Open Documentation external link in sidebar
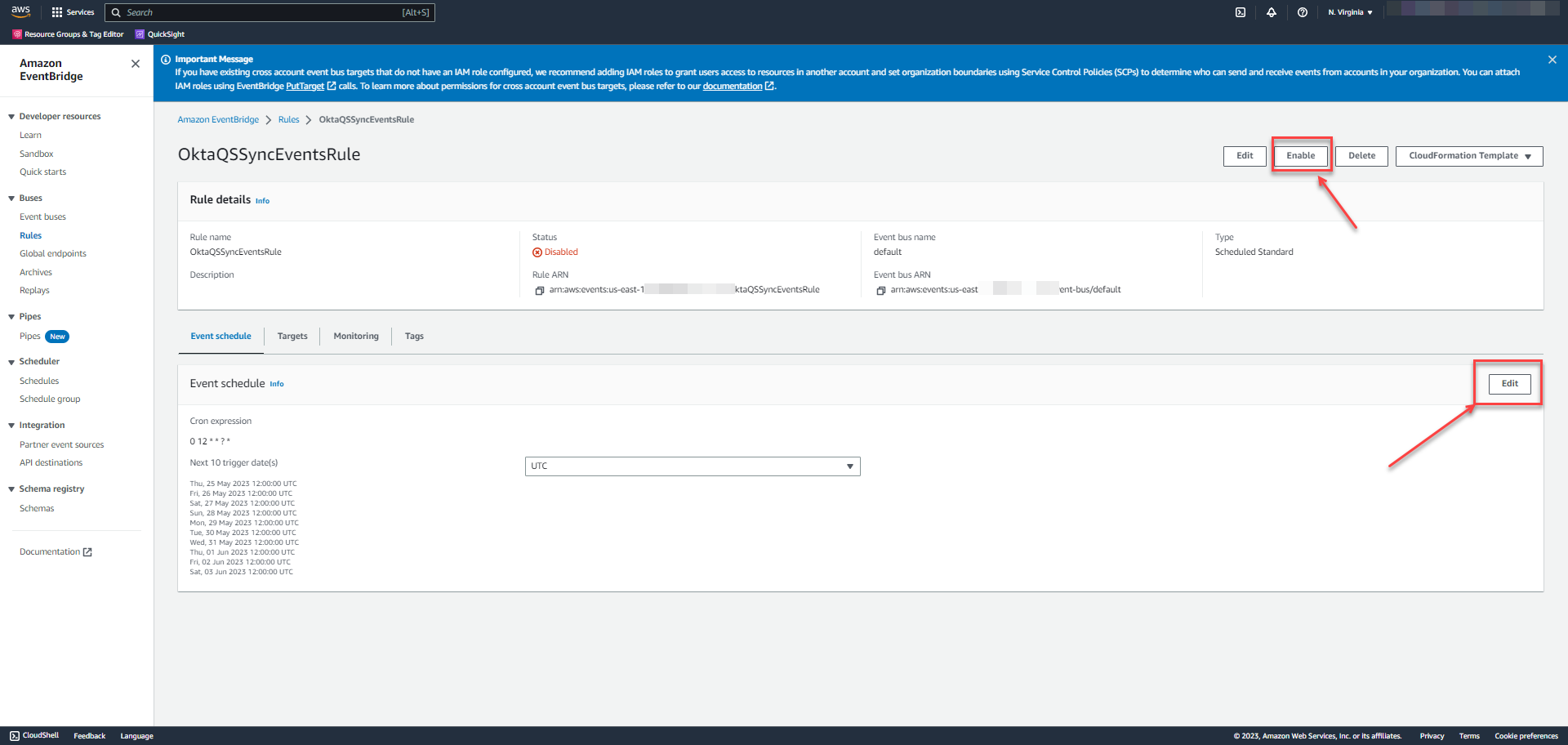The image size is (1568, 745). (x=56, y=552)
